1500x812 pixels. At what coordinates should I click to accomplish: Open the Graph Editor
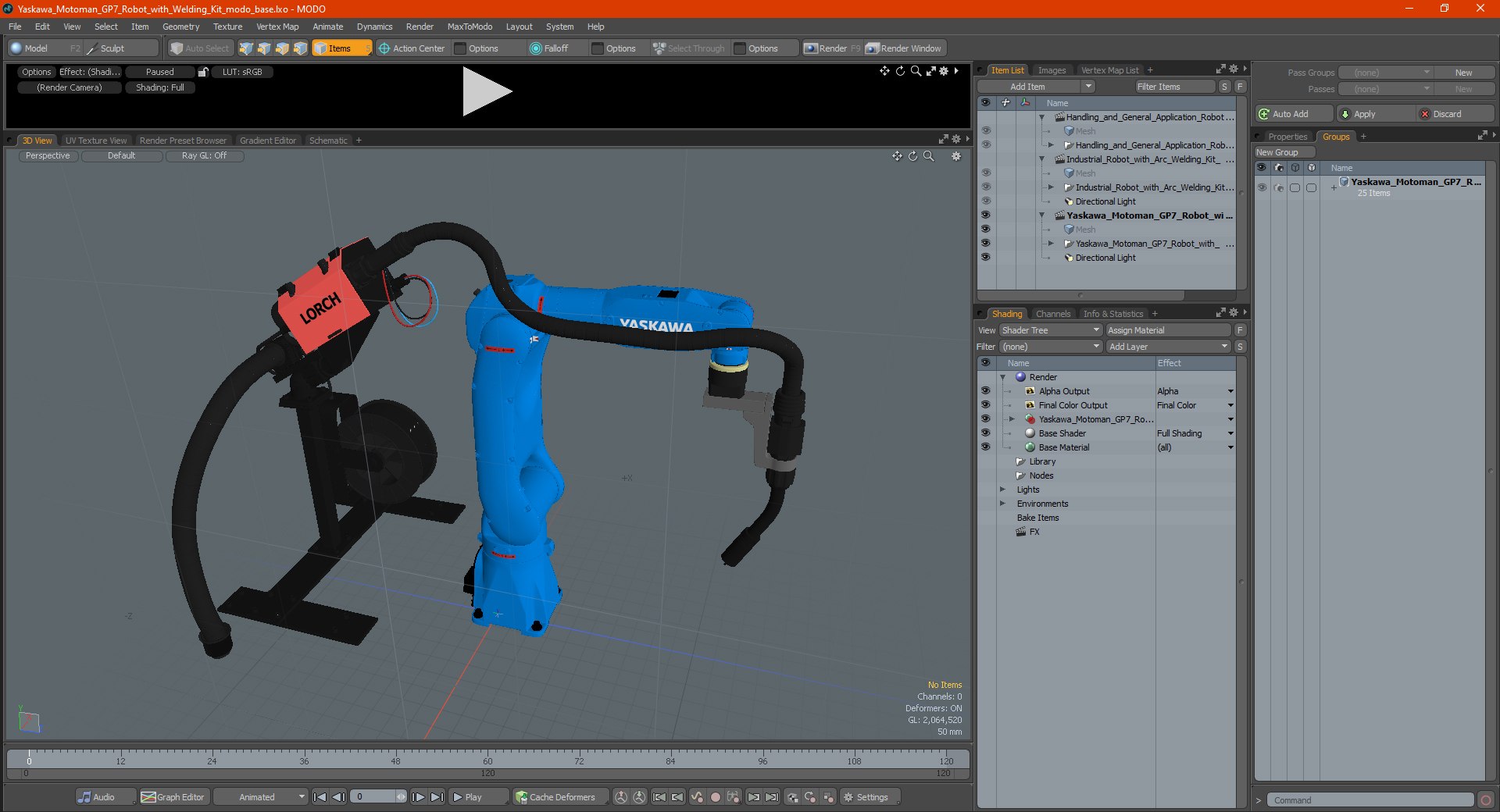173,797
